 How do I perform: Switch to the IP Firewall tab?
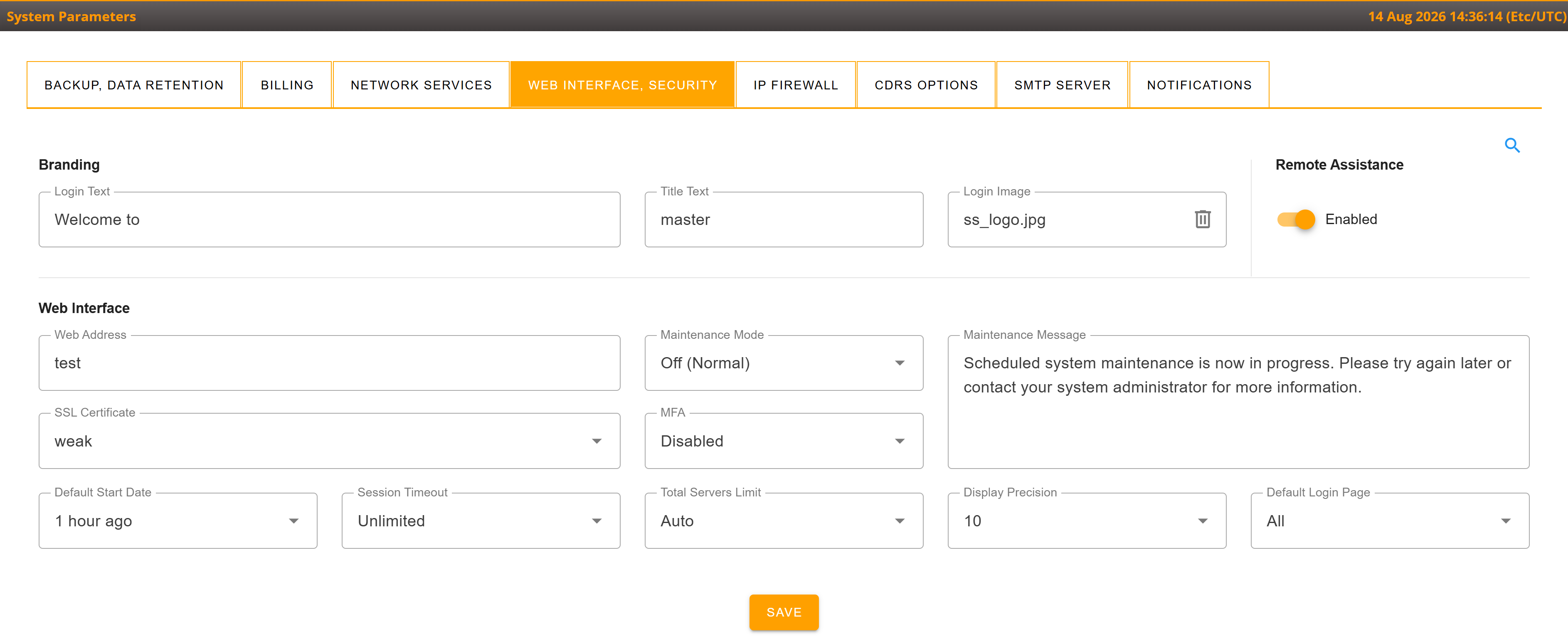click(796, 85)
